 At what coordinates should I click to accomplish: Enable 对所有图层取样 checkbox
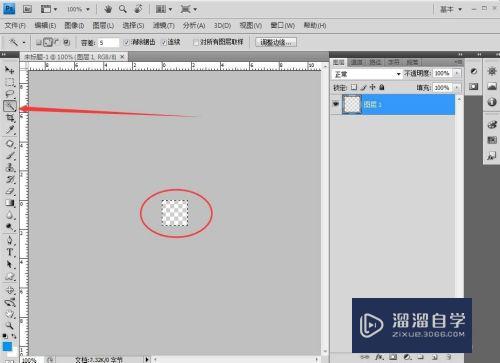(x=196, y=42)
